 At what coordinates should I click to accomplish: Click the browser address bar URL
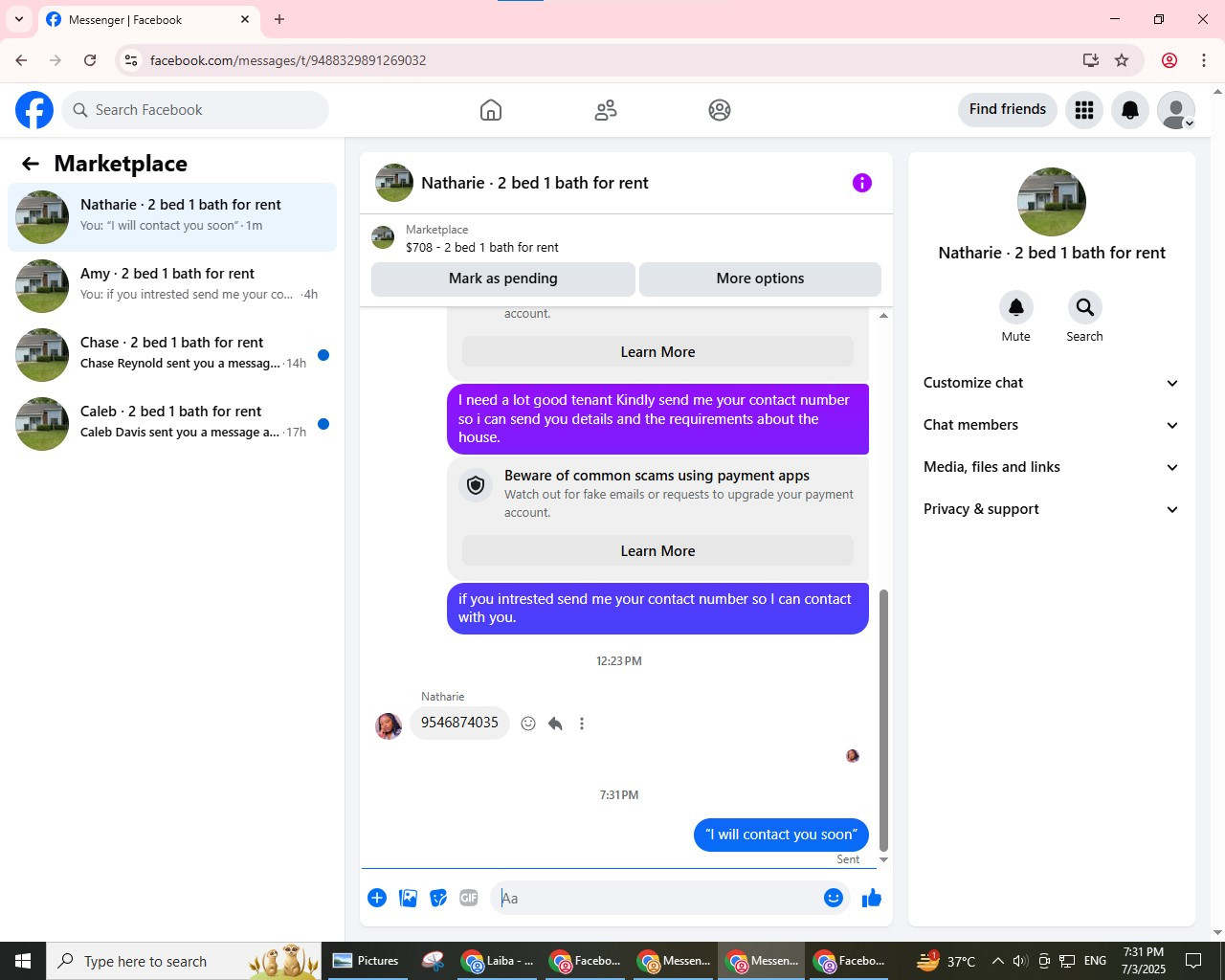click(x=288, y=60)
